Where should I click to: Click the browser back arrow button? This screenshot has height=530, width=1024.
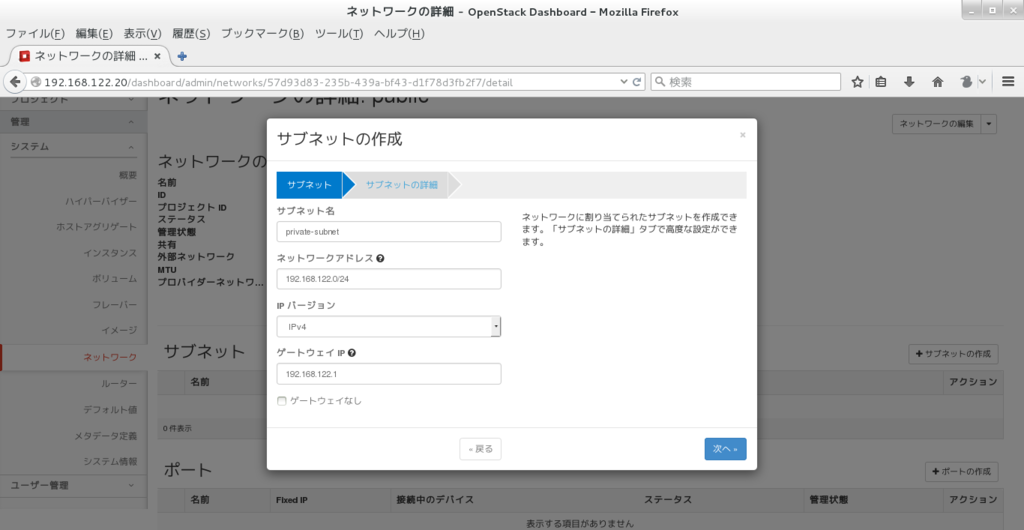(16, 82)
